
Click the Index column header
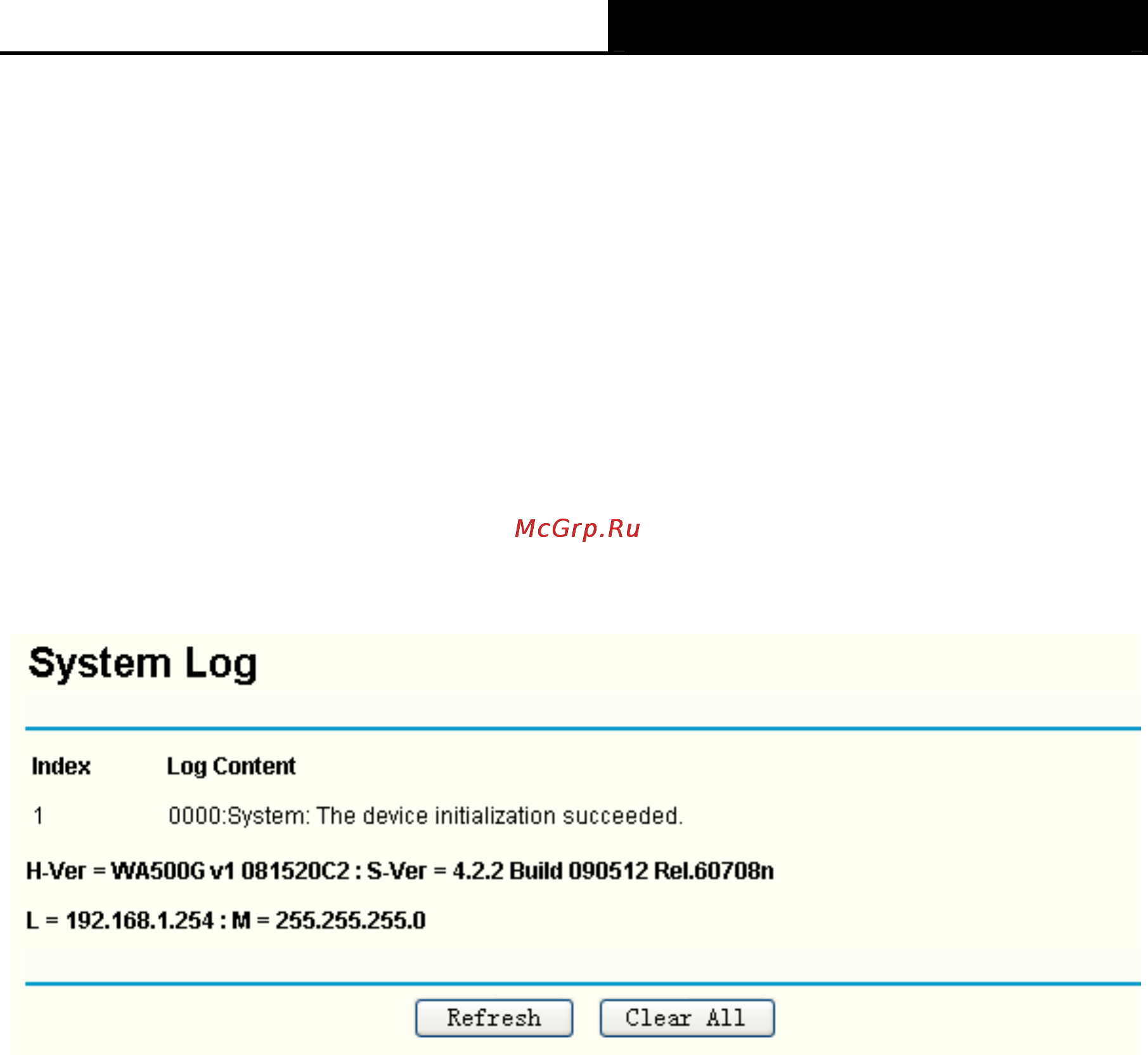coord(61,766)
